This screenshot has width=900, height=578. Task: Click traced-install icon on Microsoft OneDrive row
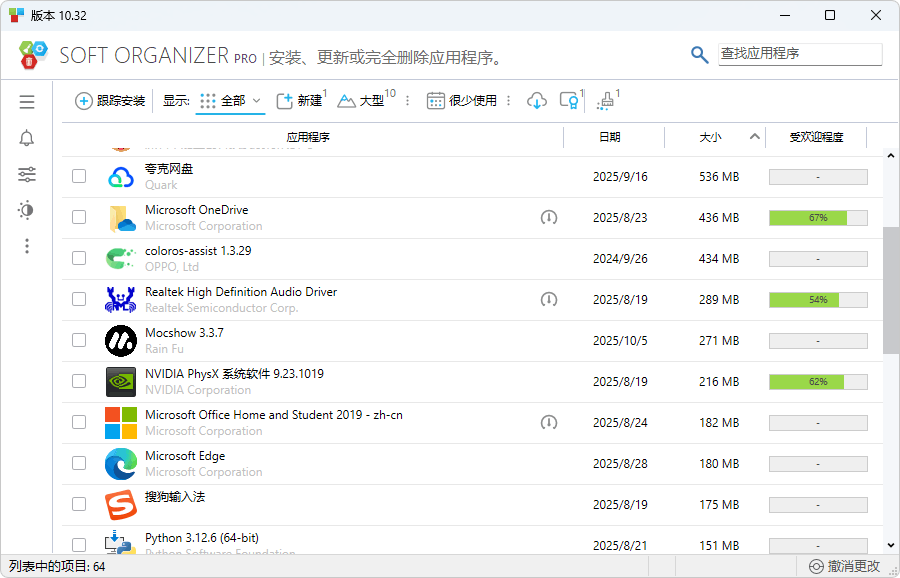[548, 217]
